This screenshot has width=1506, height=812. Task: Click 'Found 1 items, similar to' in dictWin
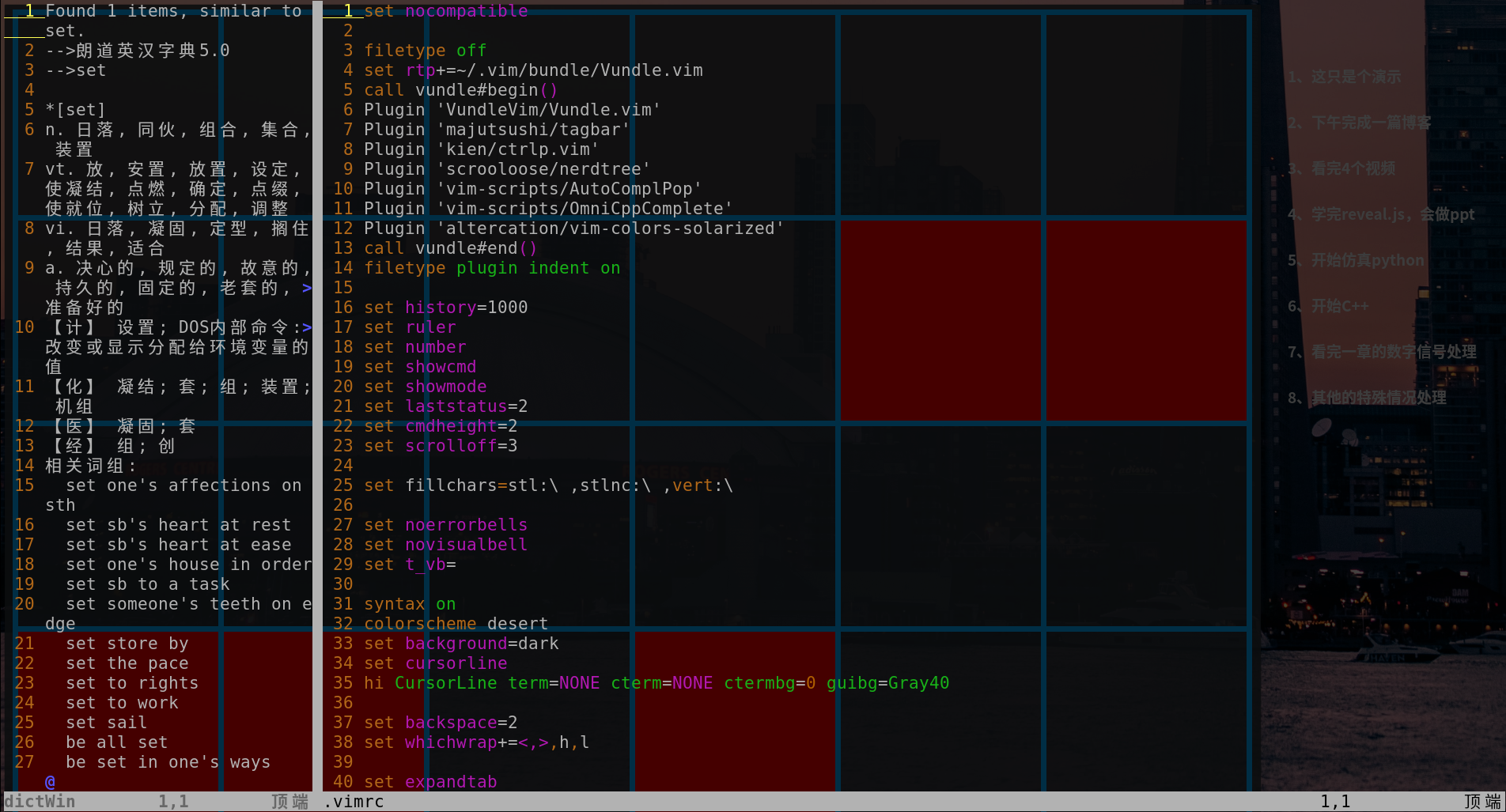(174, 11)
